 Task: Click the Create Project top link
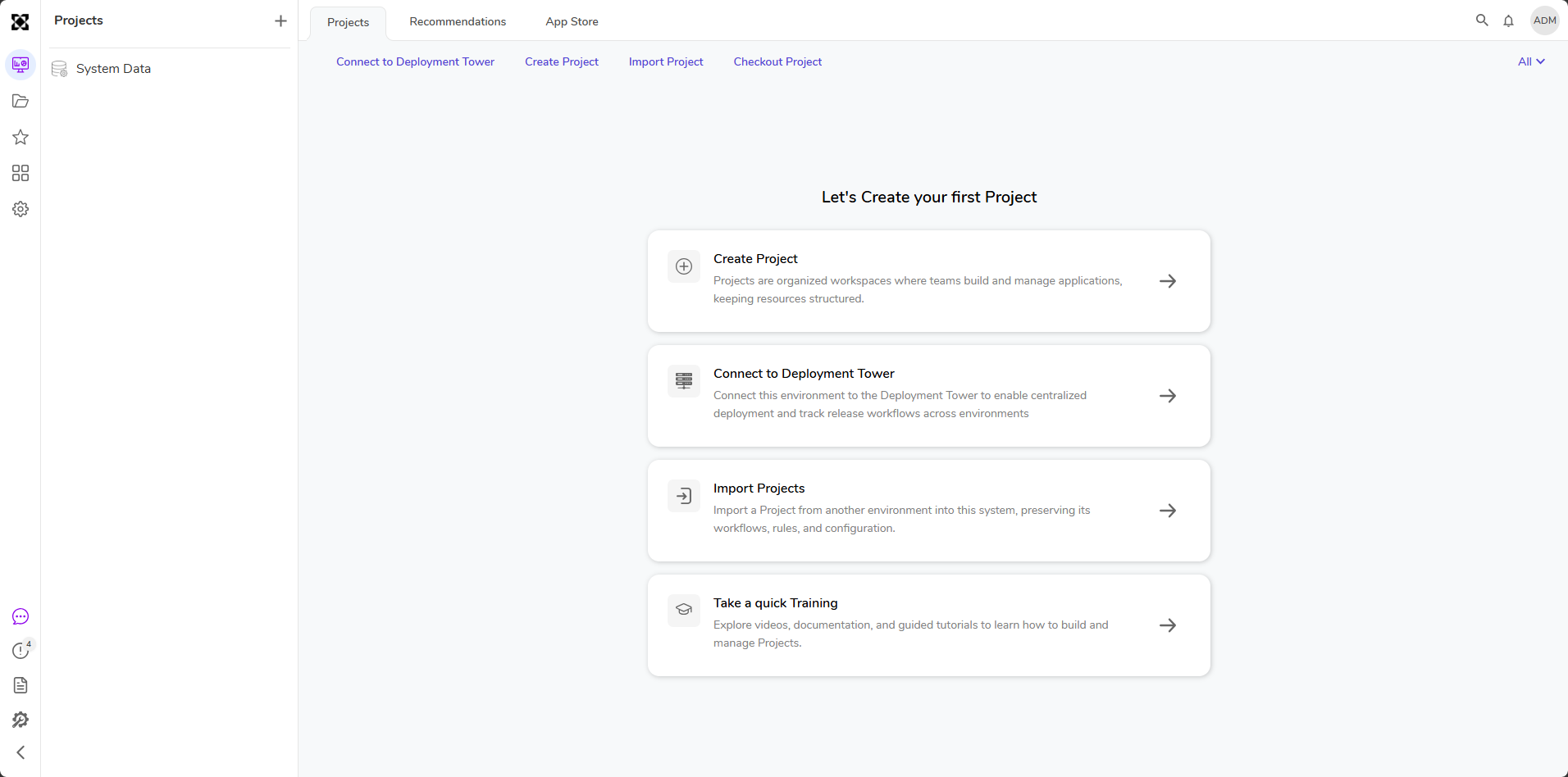point(562,61)
